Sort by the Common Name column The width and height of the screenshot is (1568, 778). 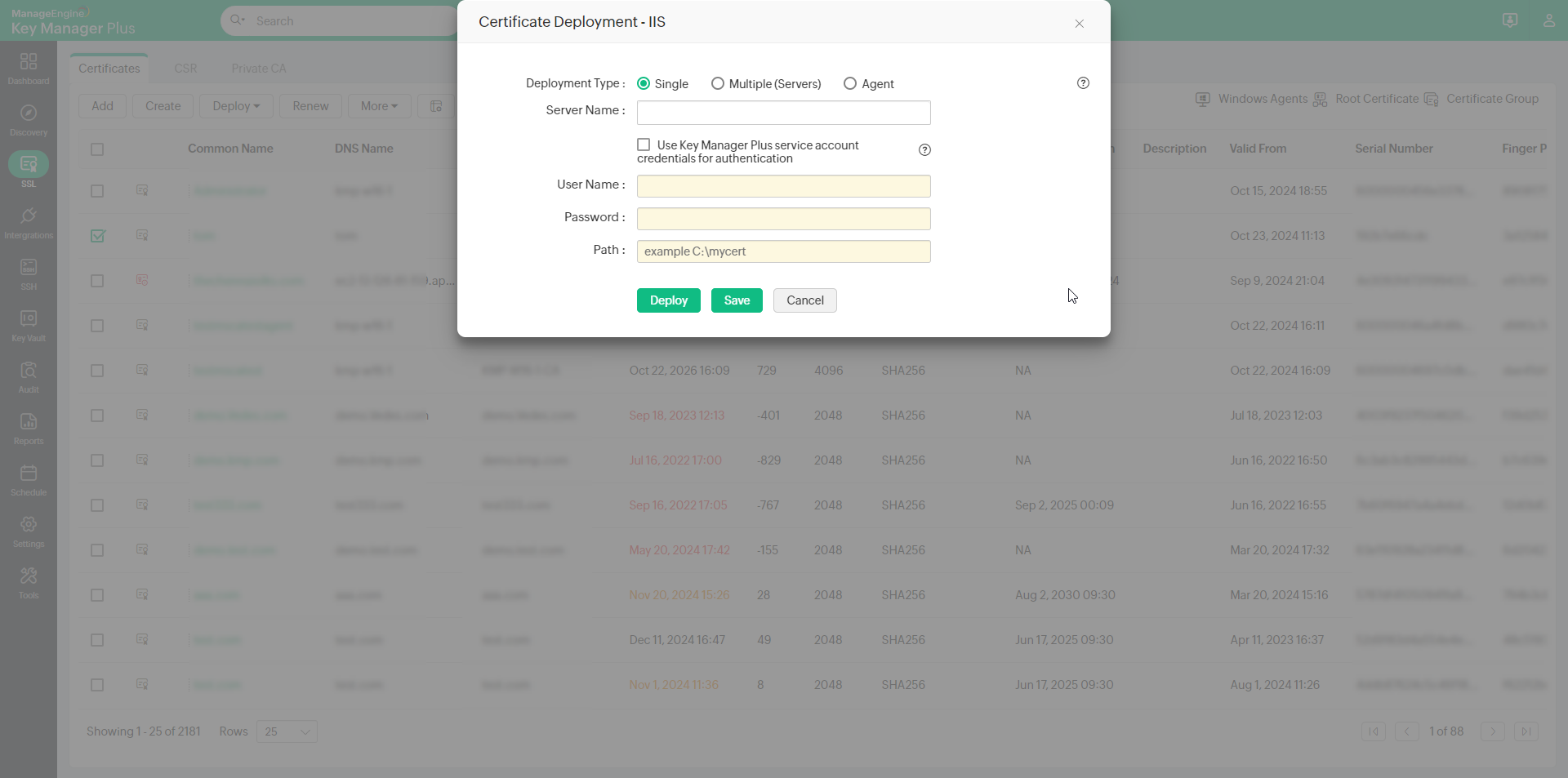pyautogui.click(x=230, y=149)
